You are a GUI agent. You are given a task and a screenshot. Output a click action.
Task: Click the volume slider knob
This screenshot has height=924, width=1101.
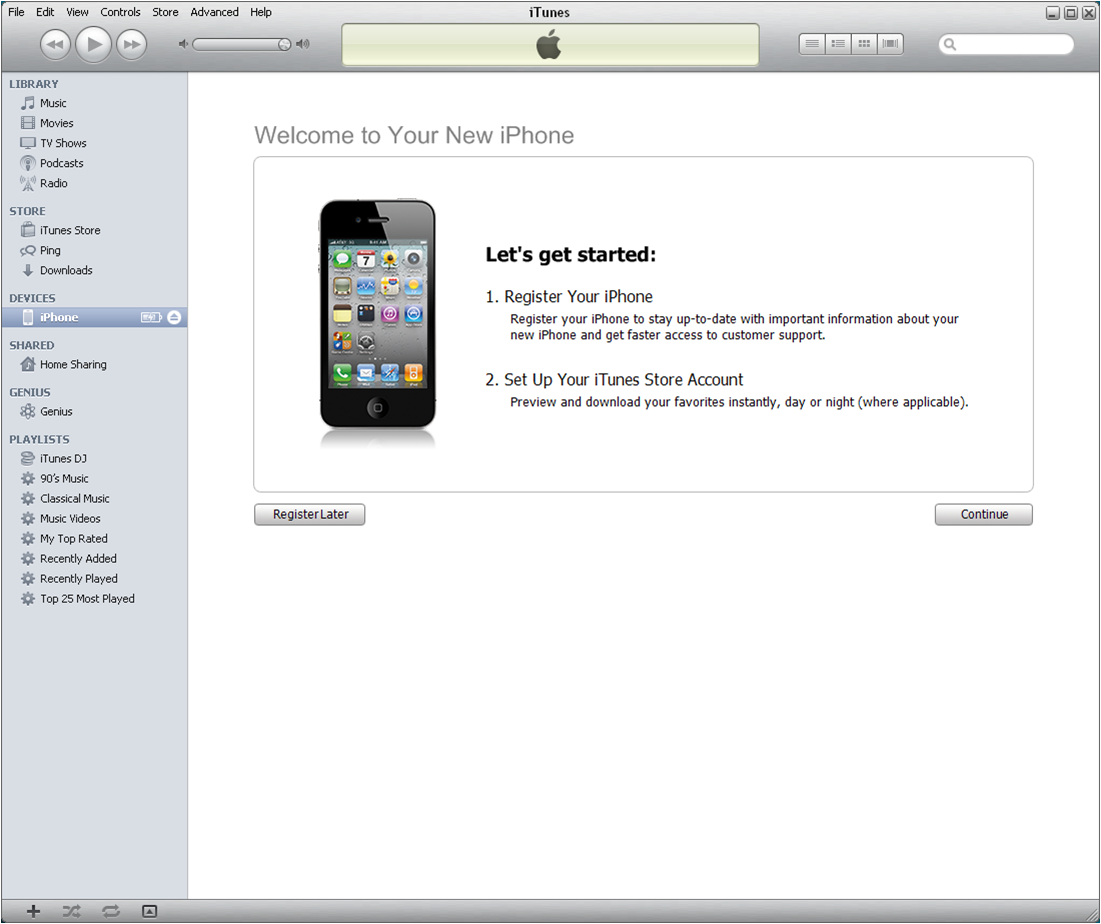(x=284, y=44)
